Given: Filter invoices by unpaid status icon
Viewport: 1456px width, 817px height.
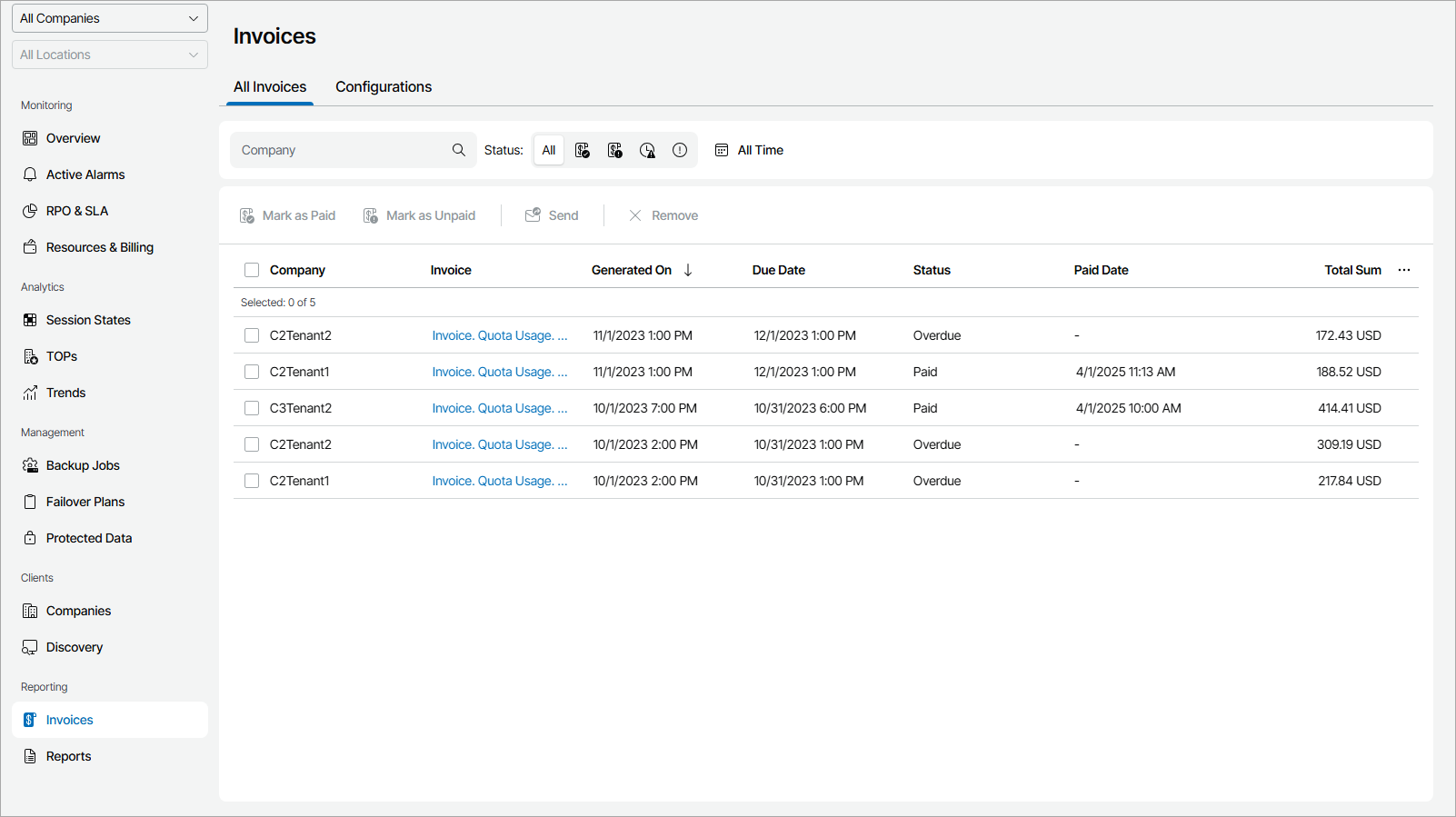Looking at the screenshot, I should point(615,151).
